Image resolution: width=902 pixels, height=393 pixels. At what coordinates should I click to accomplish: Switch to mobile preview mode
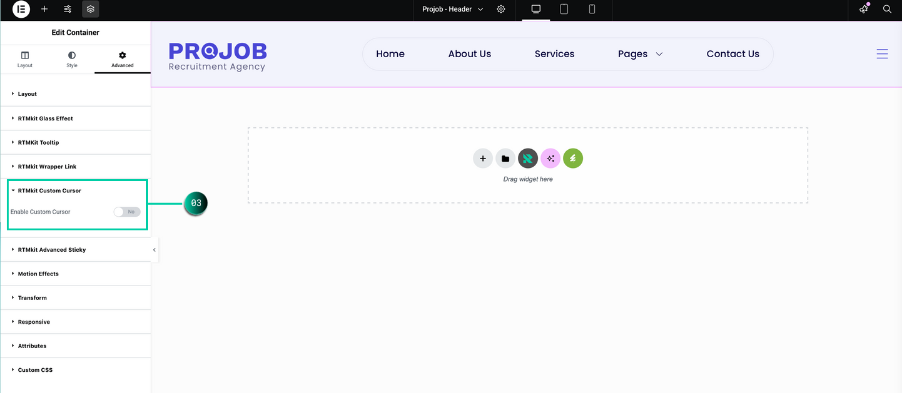[592, 9]
